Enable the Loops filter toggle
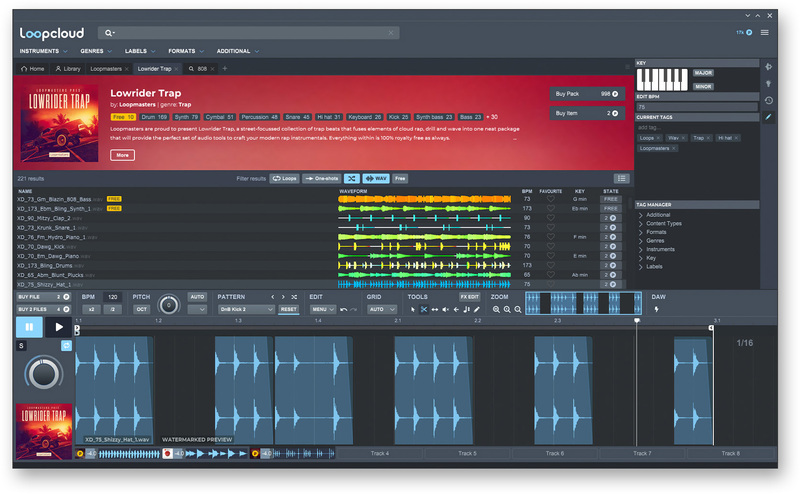The image size is (800, 494). pos(284,178)
